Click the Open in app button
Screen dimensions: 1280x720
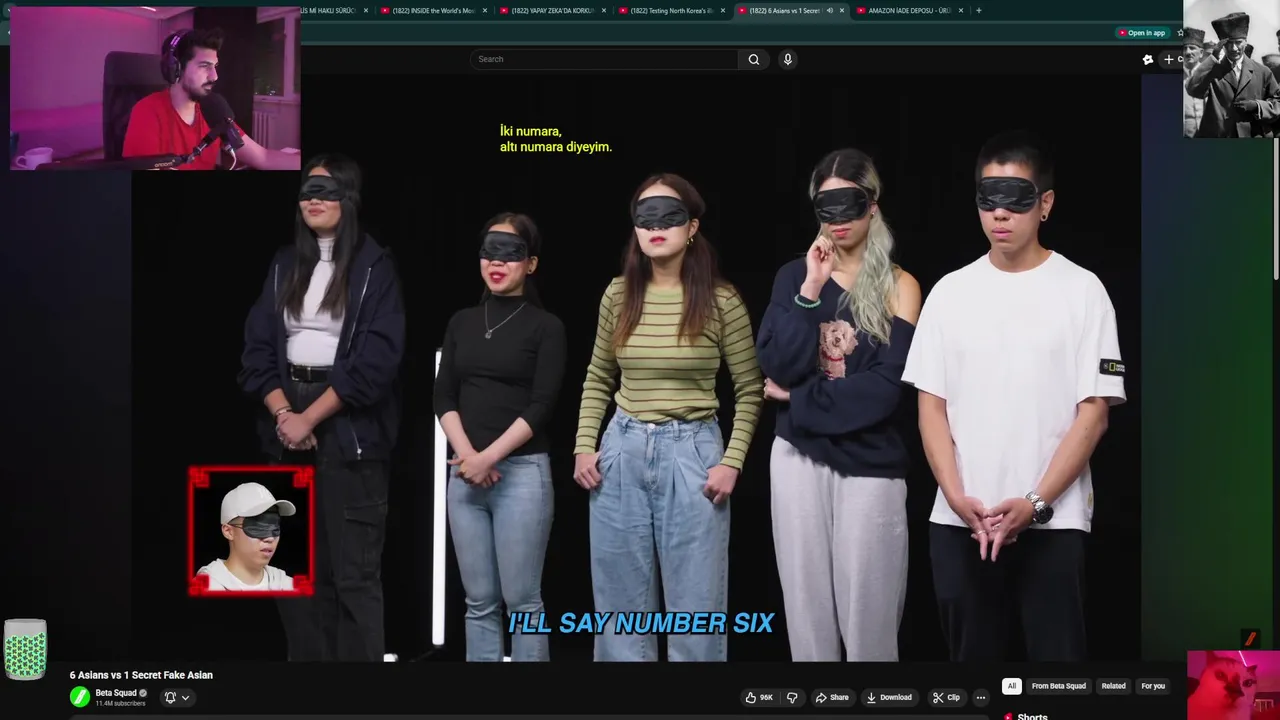[x=1141, y=33]
